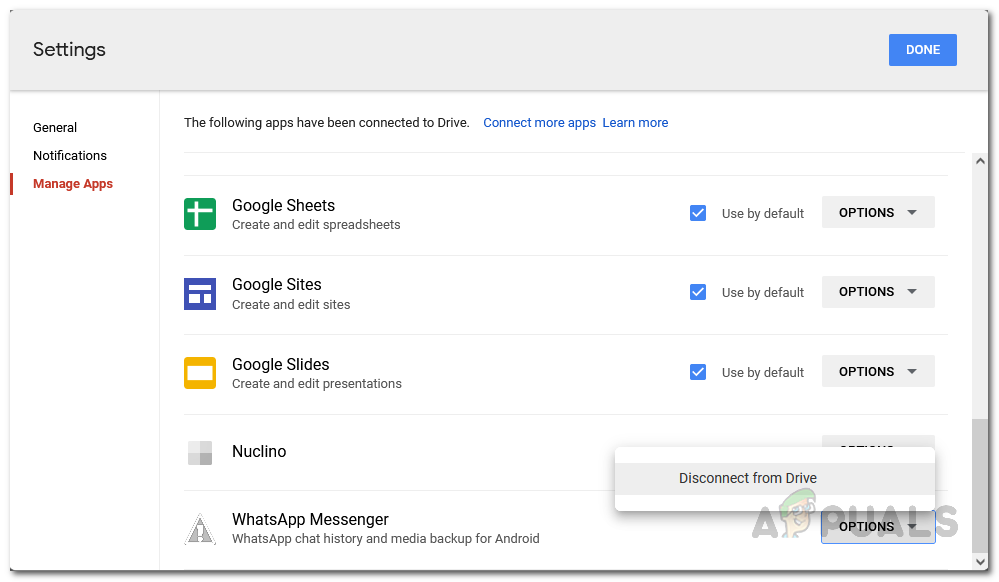Open Options dropdown for Google Sheets
This screenshot has height=582, width=999.
[x=878, y=212]
